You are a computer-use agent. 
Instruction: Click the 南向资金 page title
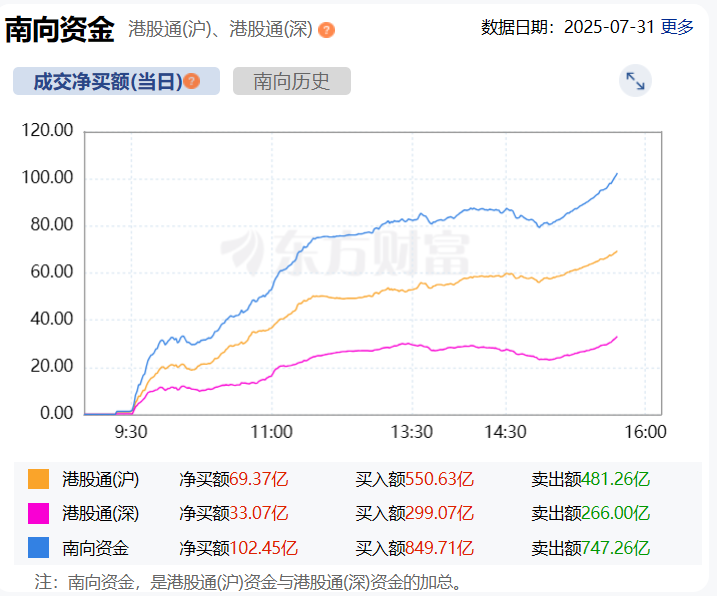click(59, 30)
